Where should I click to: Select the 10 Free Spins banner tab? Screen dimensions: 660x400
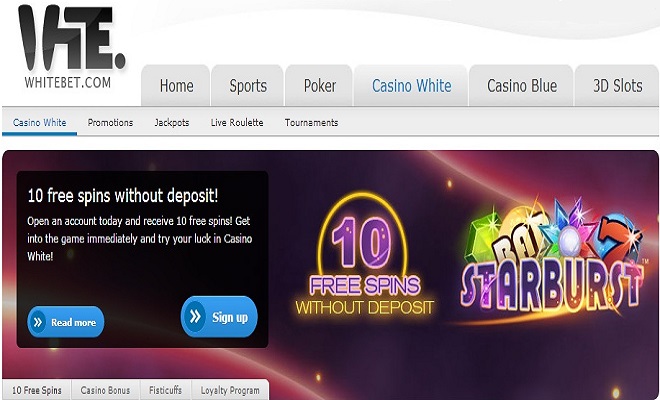[x=37, y=390]
